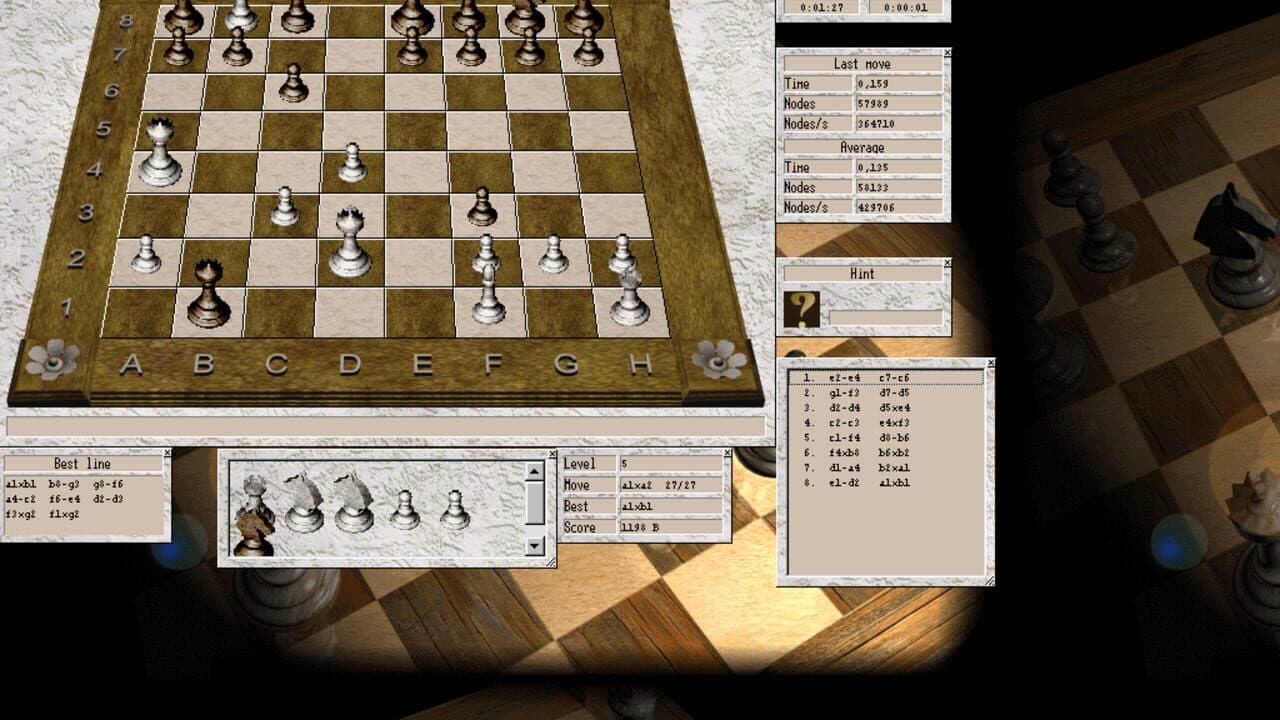Click the down arrow on the captured pieces scrollbar
Image resolution: width=1280 pixels, height=720 pixels.
(535, 544)
